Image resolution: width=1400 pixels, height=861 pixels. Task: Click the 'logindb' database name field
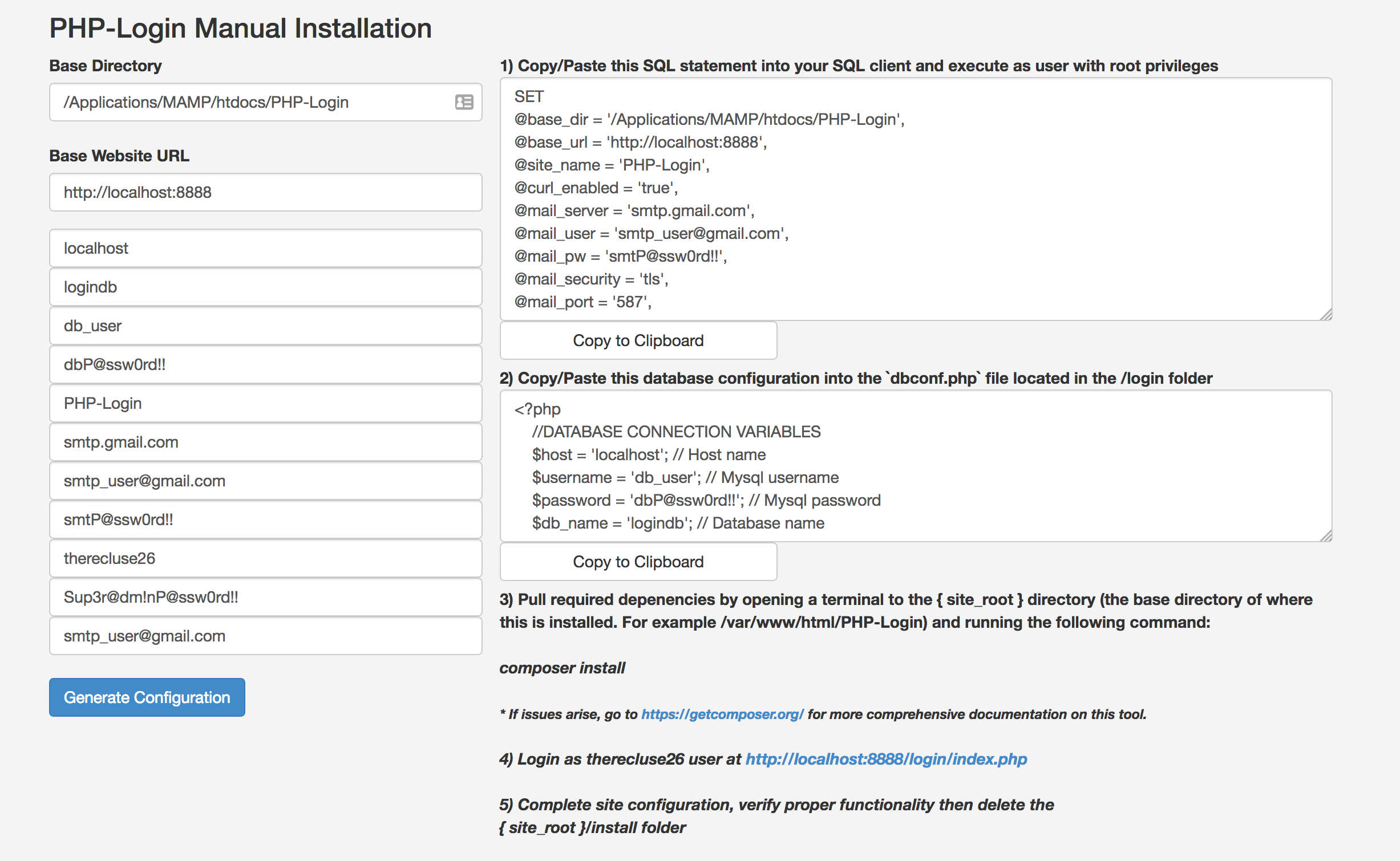(265, 287)
